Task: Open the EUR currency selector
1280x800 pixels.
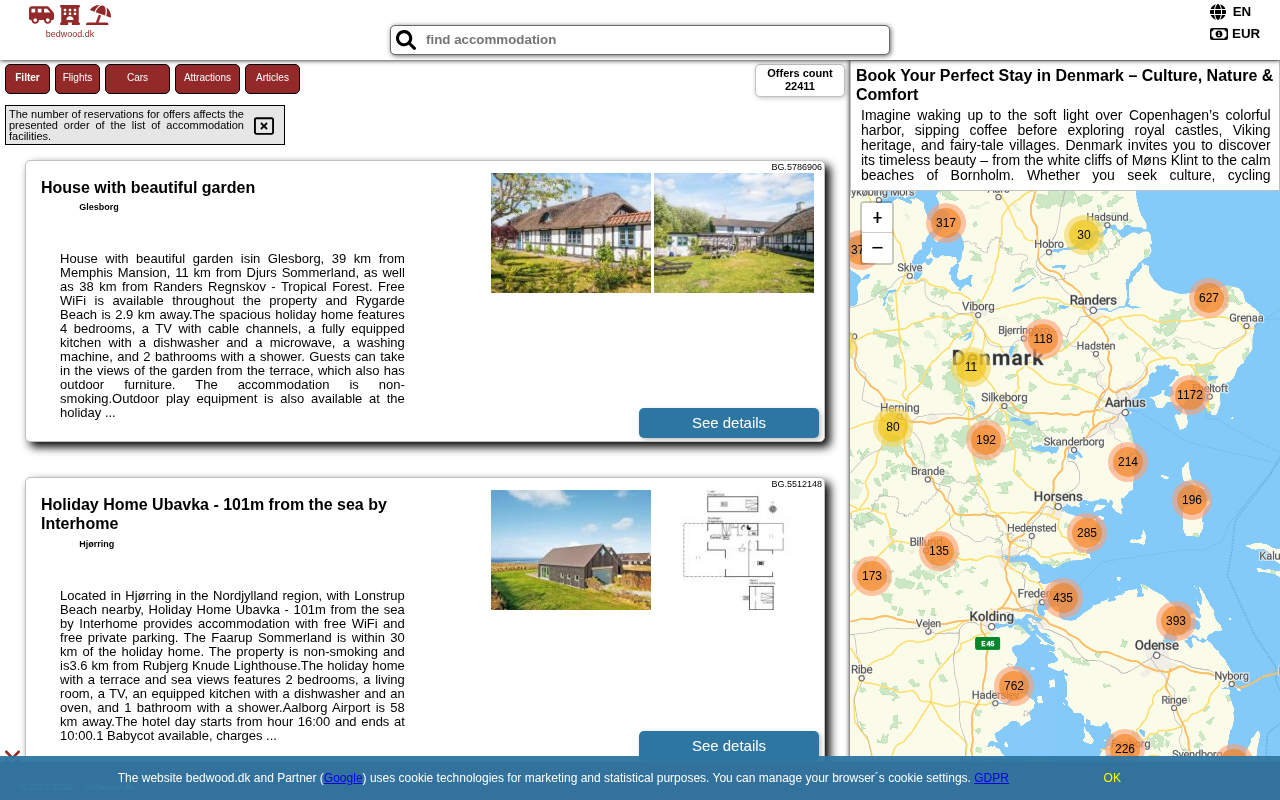Action: tap(1245, 34)
